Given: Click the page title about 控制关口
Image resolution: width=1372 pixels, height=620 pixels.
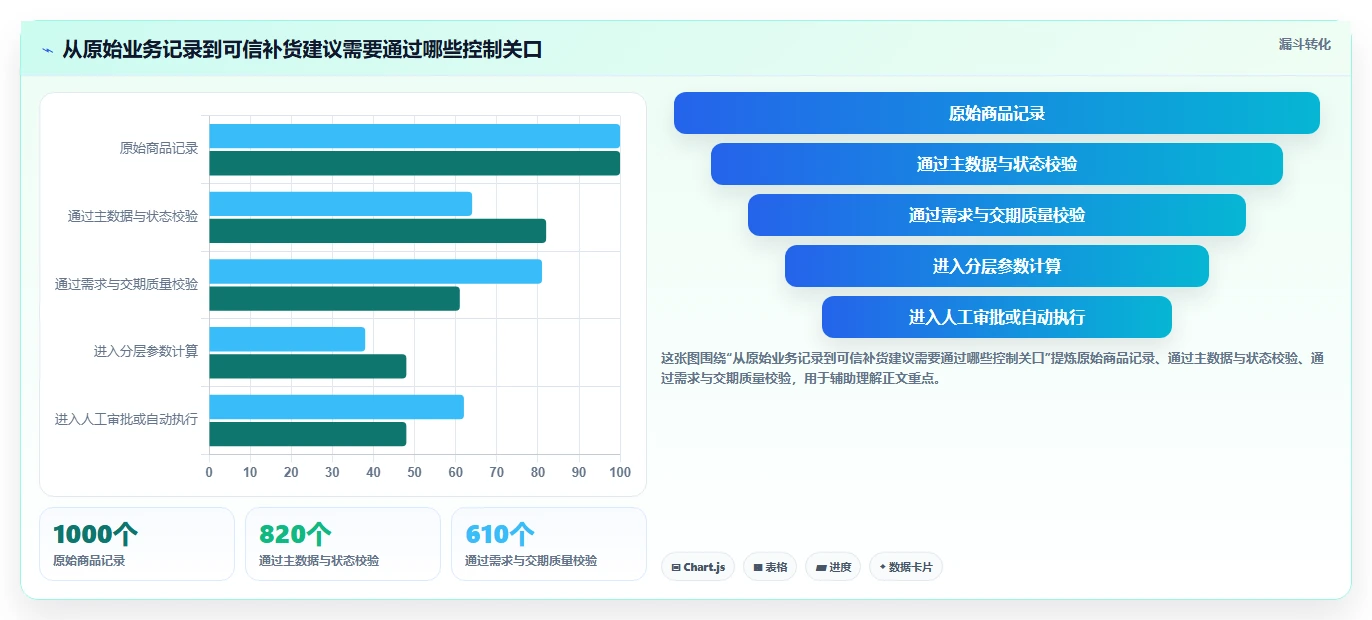Looking at the screenshot, I should [x=302, y=49].
